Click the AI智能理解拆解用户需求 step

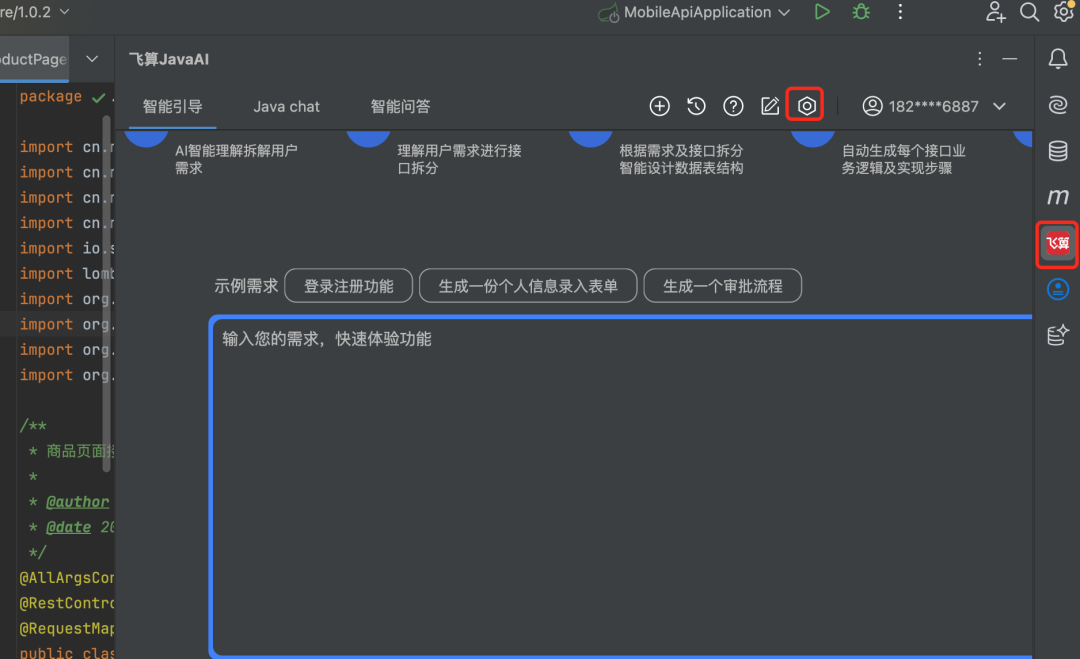click(236, 159)
